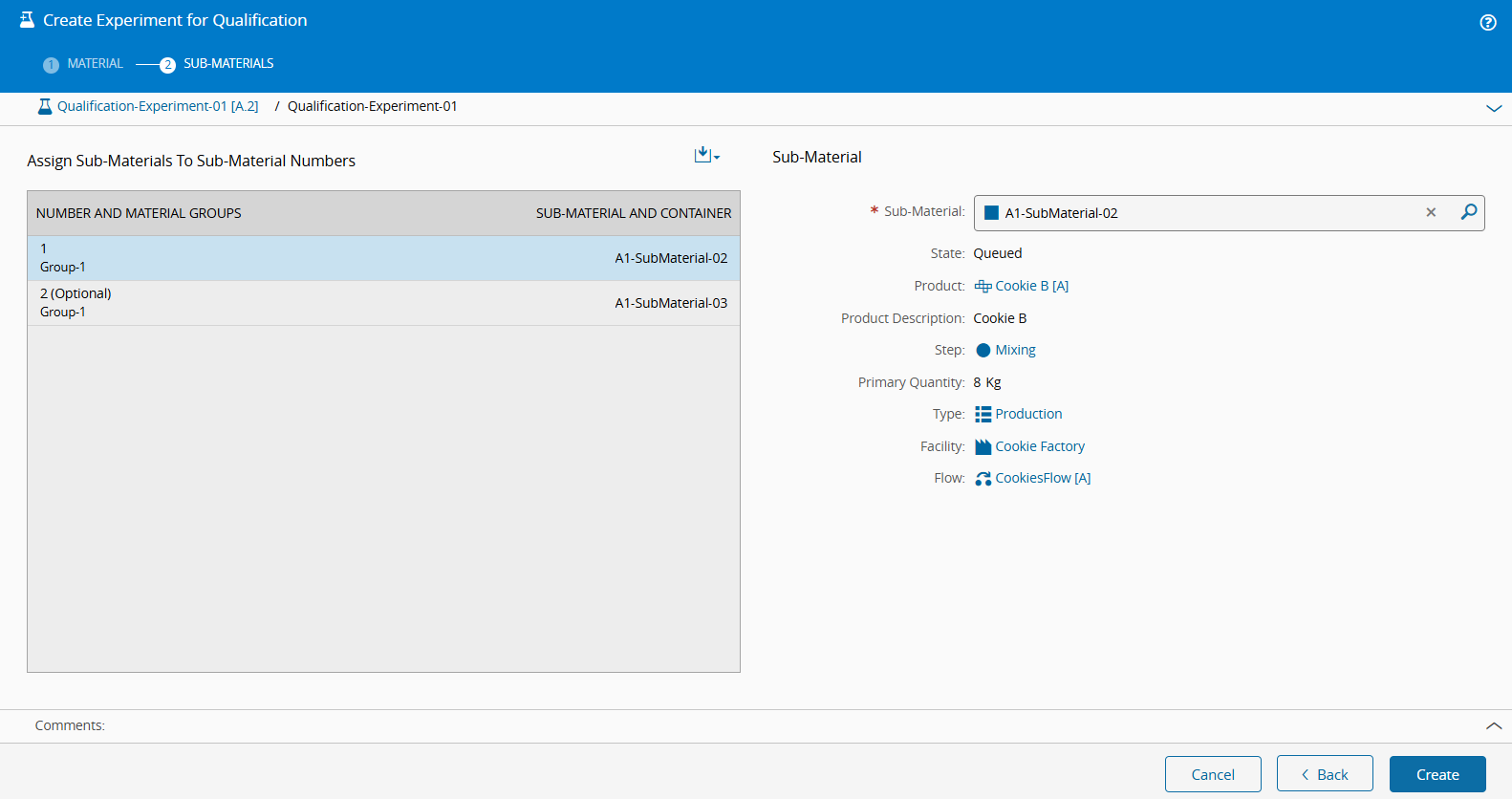Open the import sub-materials dropdown icon
This screenshot has height=799, width=1512.
click(706, 155)
